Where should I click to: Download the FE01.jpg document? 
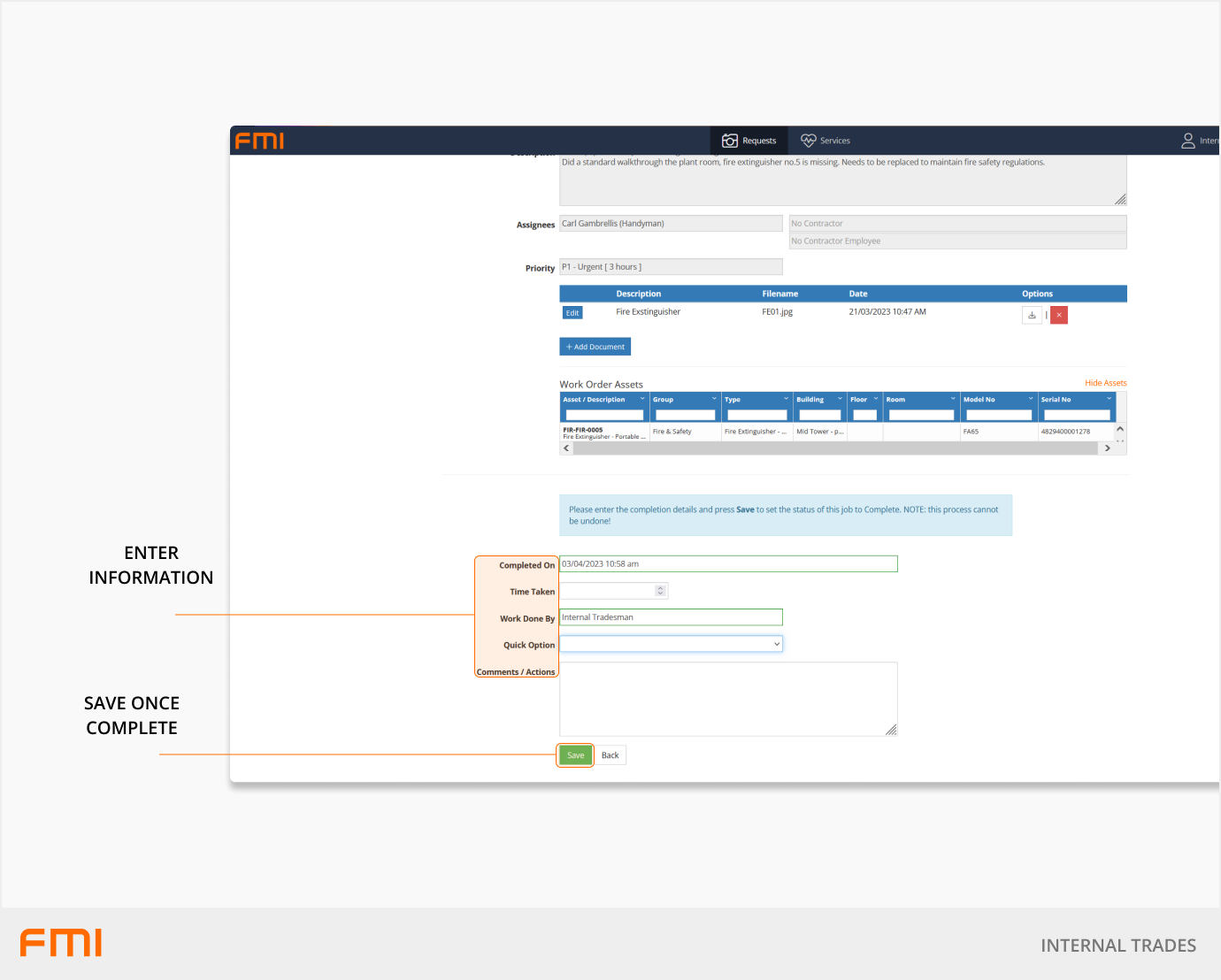pyautogui.click(x=1031, y=315)
